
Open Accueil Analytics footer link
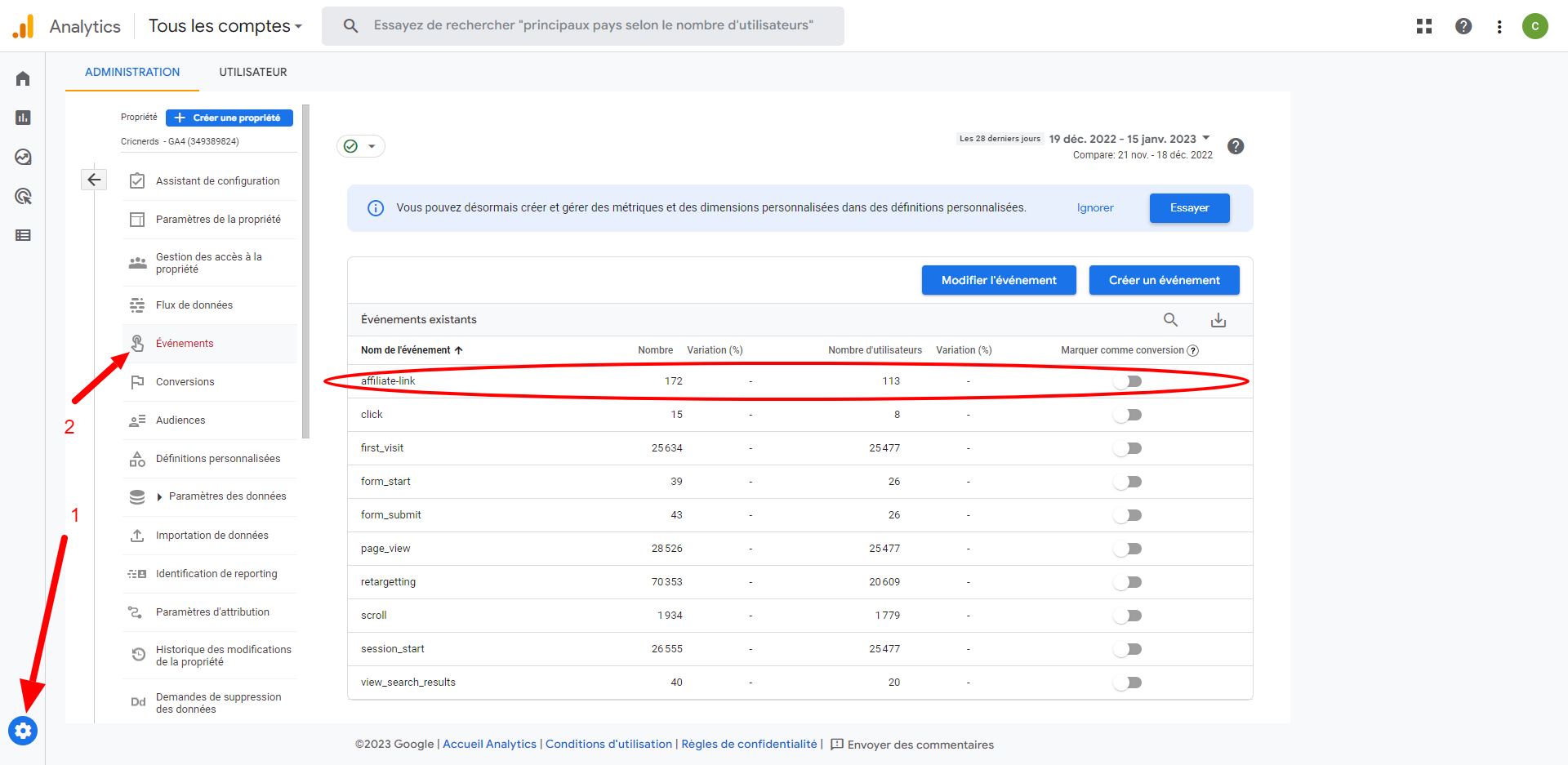click(490, 744)
